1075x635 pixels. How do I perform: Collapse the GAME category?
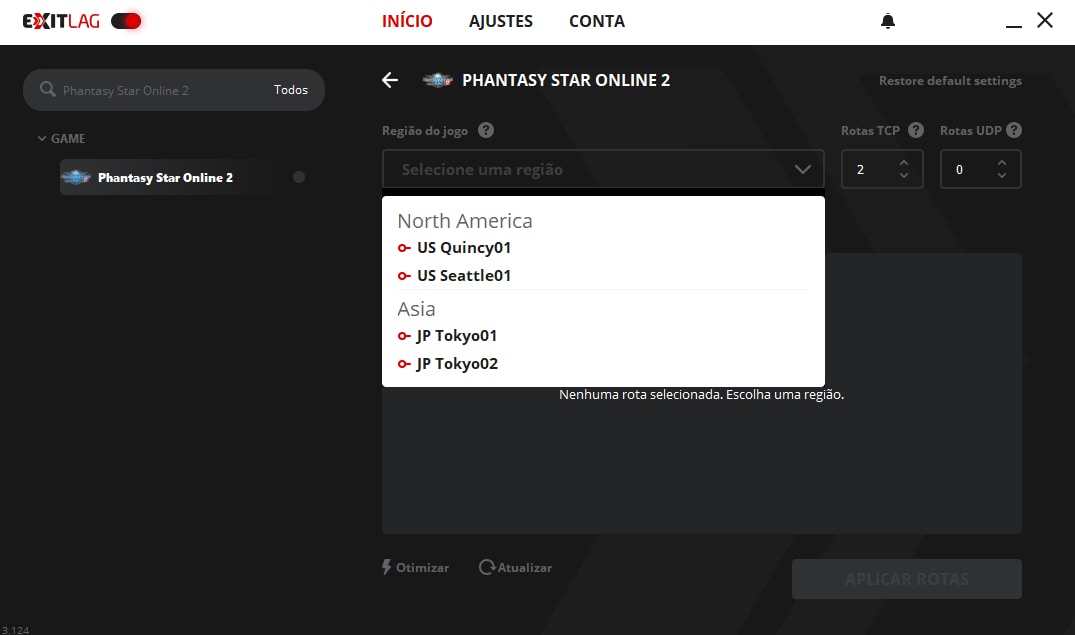[42, 139]
